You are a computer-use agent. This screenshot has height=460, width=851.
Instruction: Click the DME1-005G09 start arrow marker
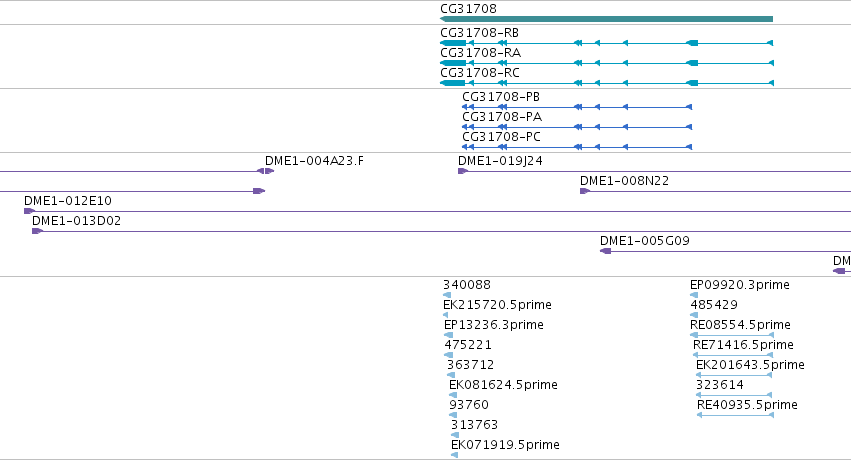coord(606,251)
